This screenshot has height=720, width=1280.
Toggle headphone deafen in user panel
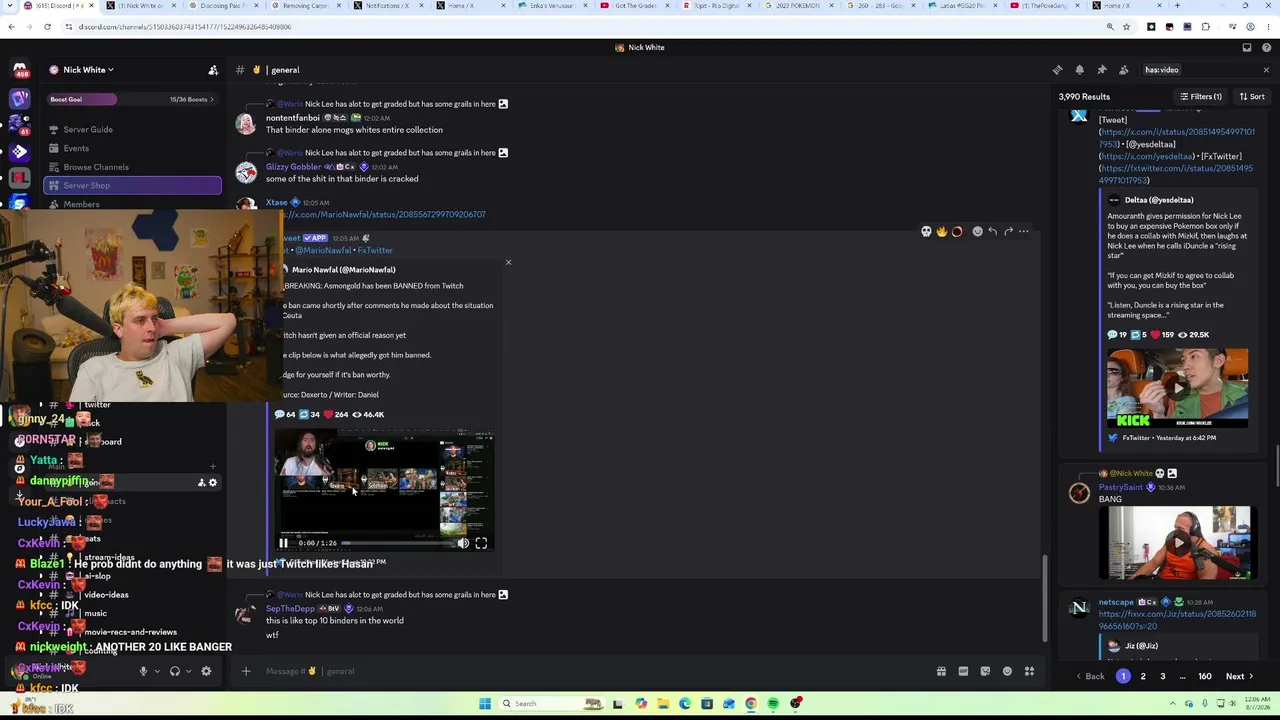pyautogui.click(x=175, y=671)
